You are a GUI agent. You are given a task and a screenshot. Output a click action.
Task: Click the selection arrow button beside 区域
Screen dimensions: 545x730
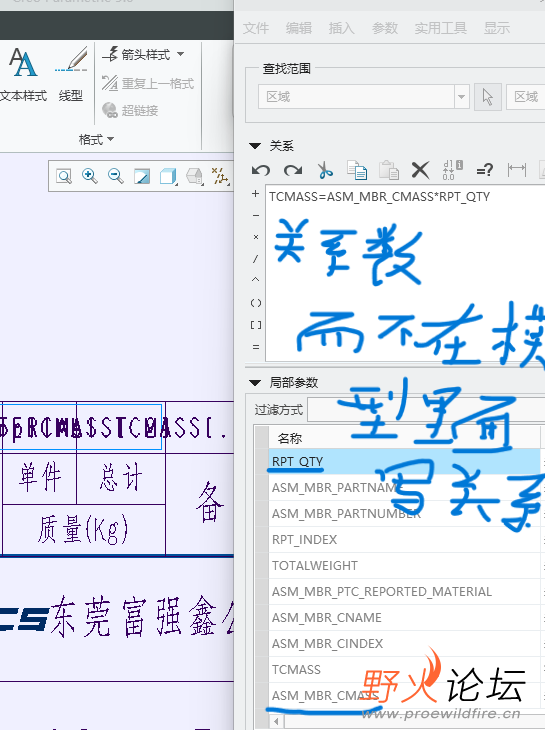coord(488,97)
